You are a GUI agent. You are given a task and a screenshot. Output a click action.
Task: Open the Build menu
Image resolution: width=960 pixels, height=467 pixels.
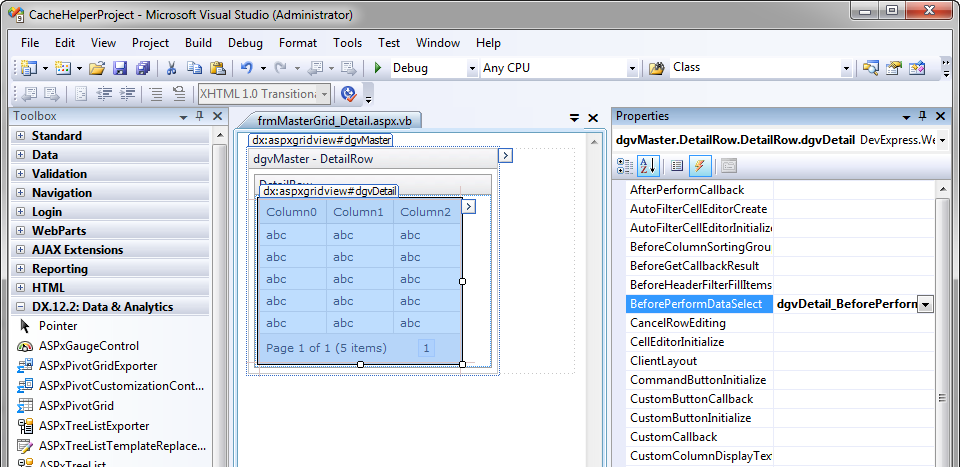(x=198, y=43)
